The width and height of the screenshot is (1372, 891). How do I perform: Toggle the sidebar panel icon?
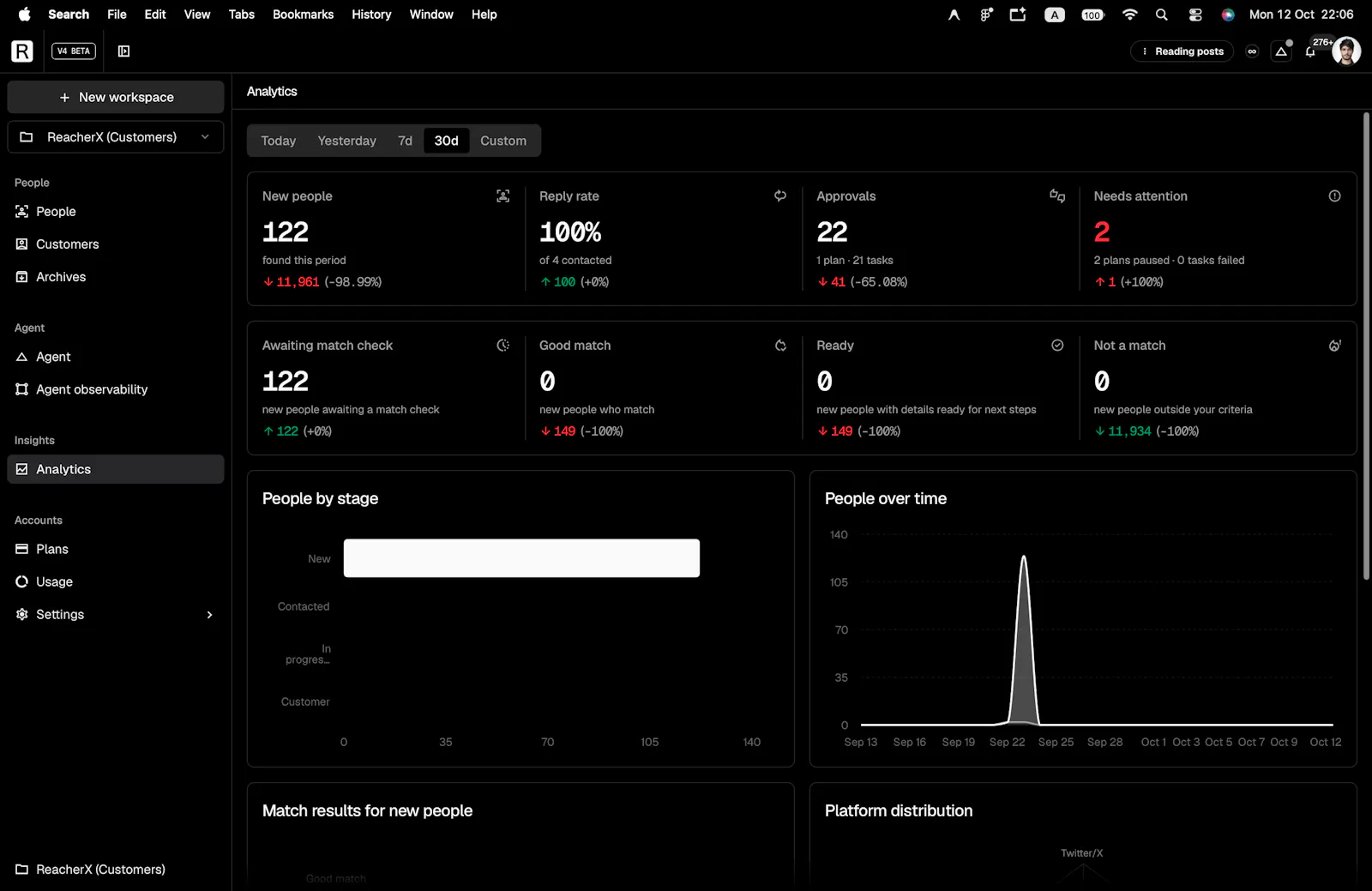(123, 51)
